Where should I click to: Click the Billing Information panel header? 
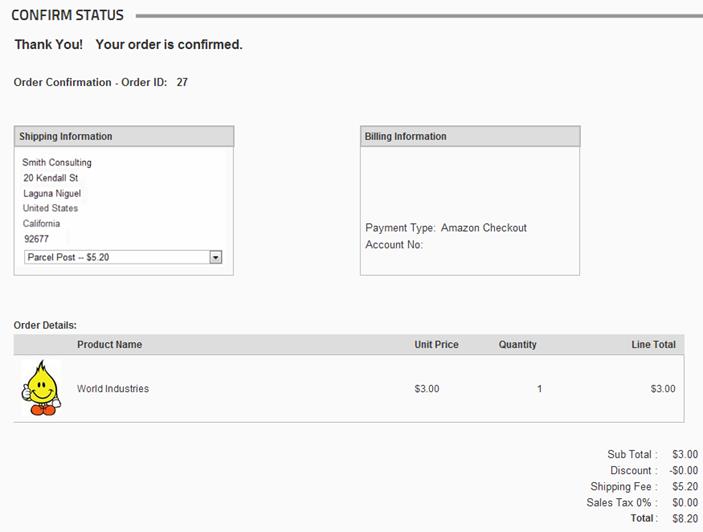coord(470,136)
